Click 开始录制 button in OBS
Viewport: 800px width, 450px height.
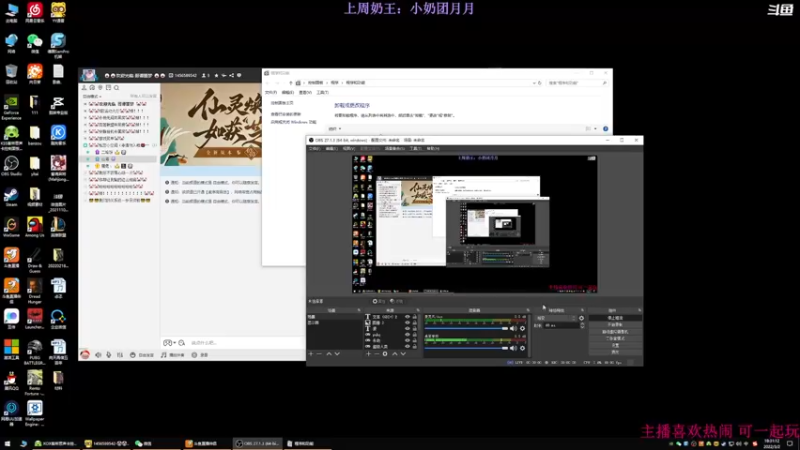pyautogui.click(x=615, y=324)
